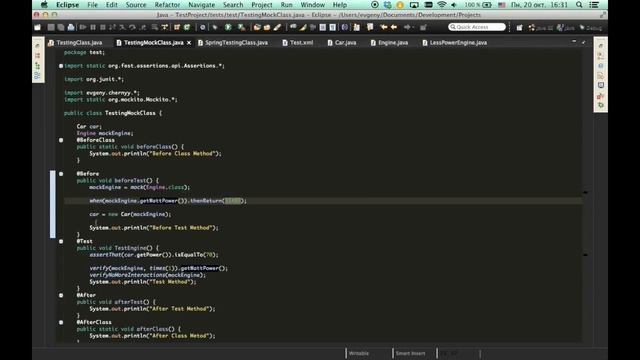Image resolution: width=640 pixels, height=360 pixels.
Task: Click the top icon in the right trim bar
Action: tap(600, 46)
